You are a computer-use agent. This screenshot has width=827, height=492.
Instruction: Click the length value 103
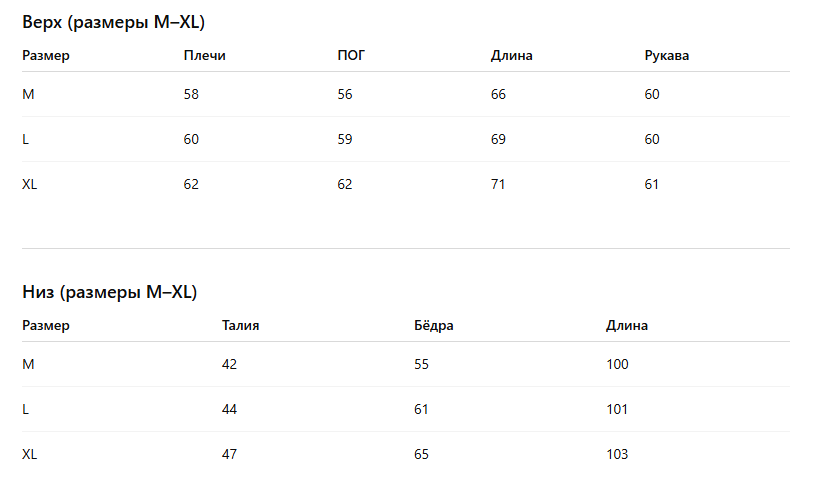[x=617, y=454]
